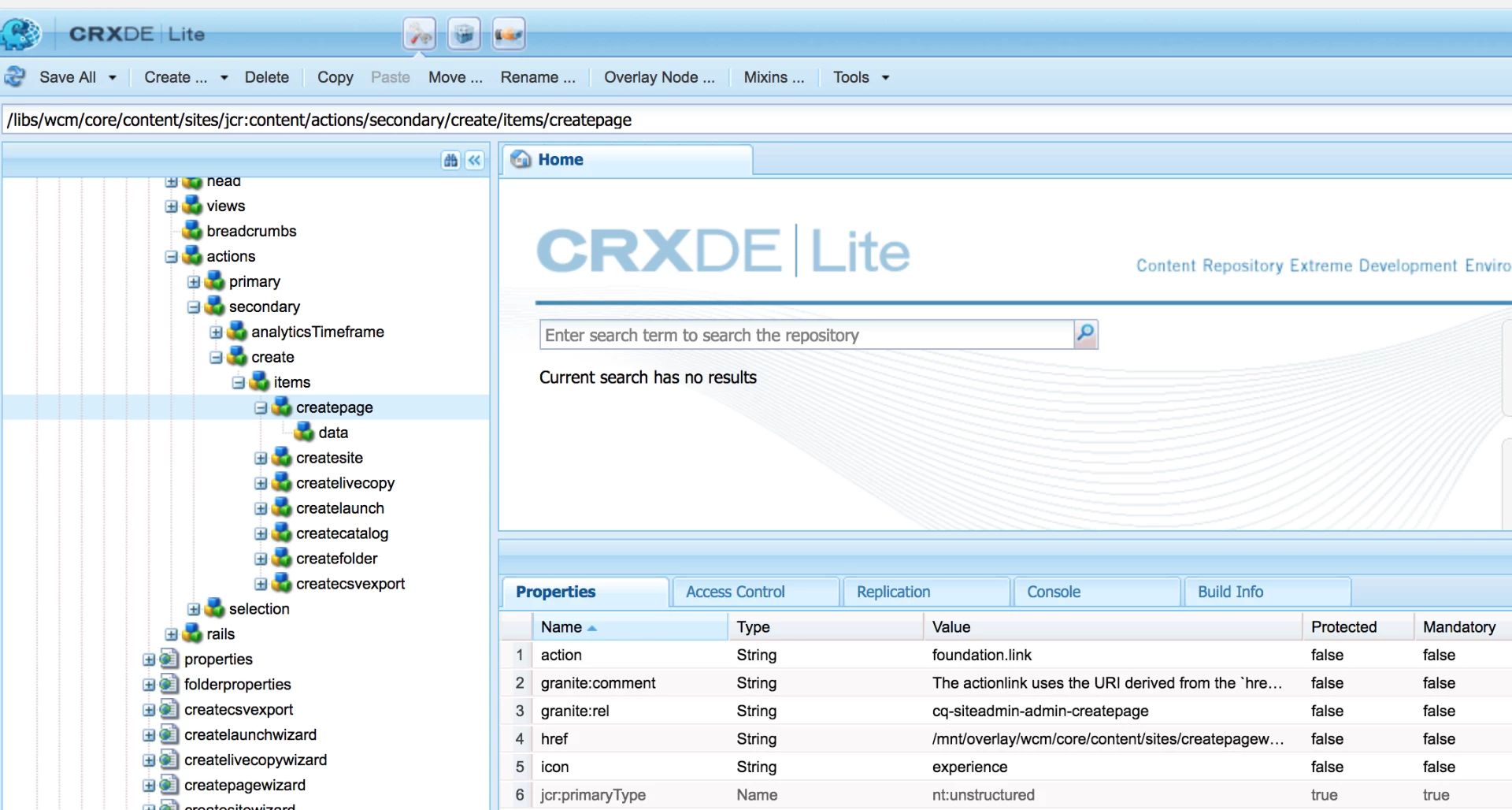
Task: Open repository search with the binoculars icon
Action: tap(451, 161)
